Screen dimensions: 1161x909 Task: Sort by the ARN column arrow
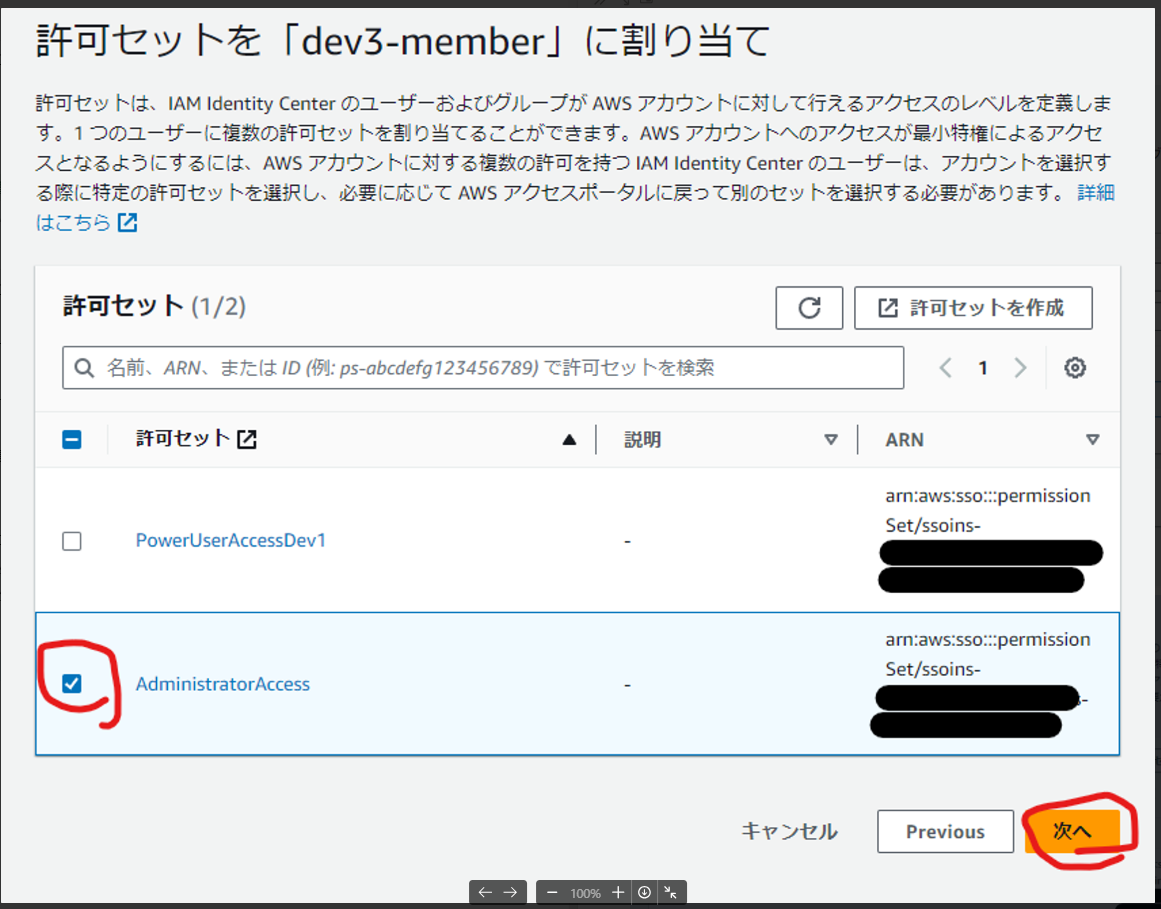(1092, 440)
